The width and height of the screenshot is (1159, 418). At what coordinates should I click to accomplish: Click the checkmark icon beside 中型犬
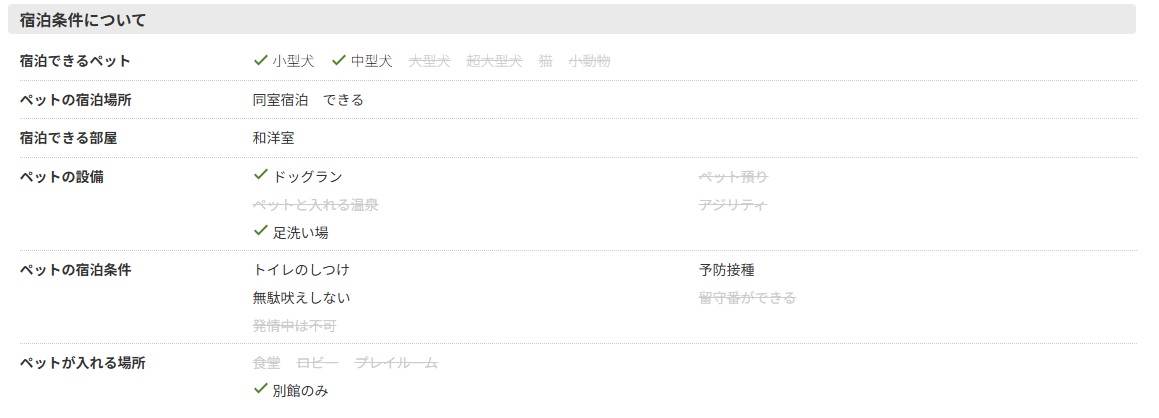click(339, 60)
